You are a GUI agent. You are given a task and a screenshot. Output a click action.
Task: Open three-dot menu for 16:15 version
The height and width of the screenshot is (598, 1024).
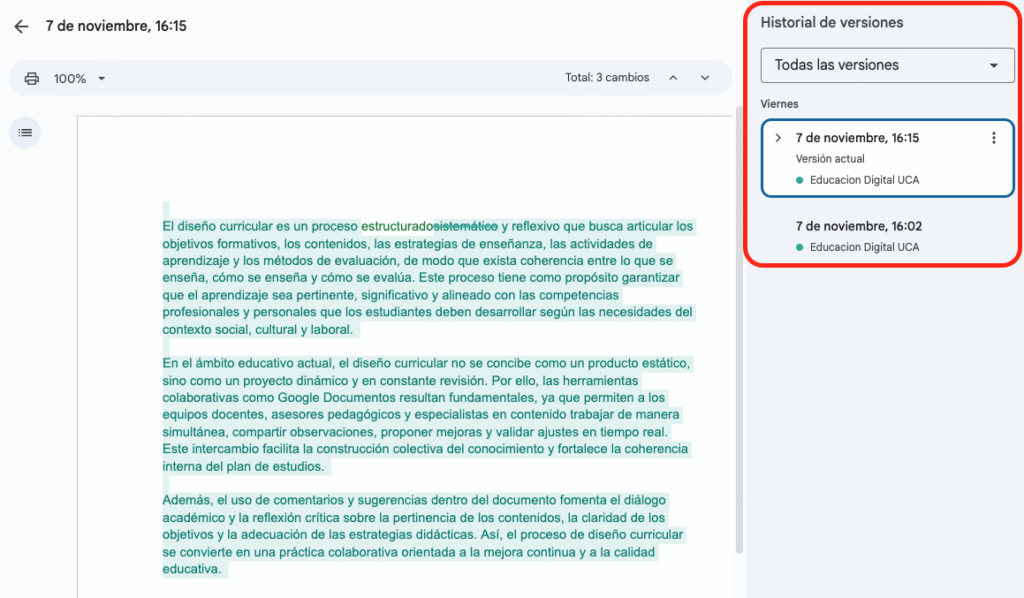point(993,139)
